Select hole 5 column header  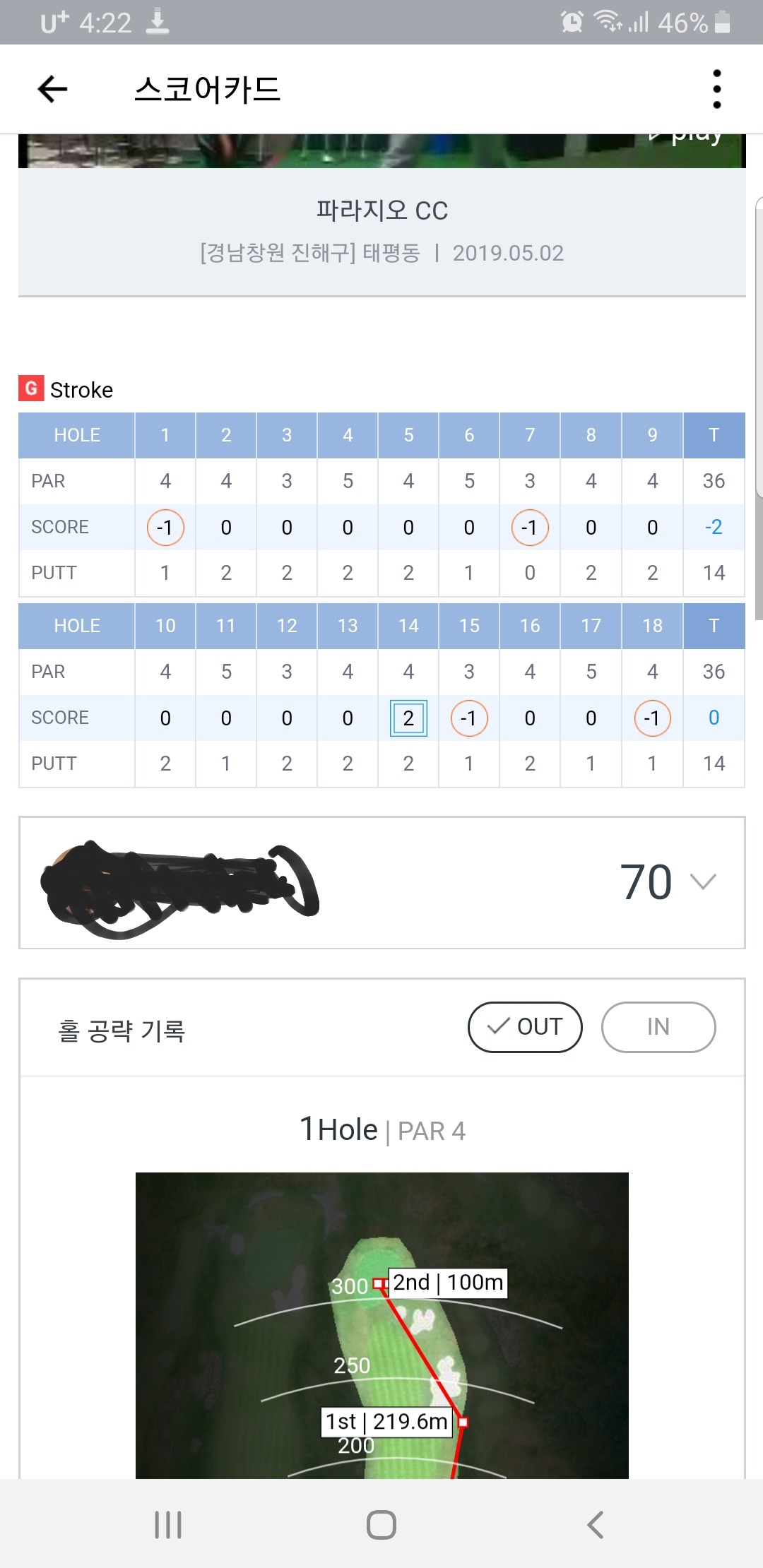point(408,435)
